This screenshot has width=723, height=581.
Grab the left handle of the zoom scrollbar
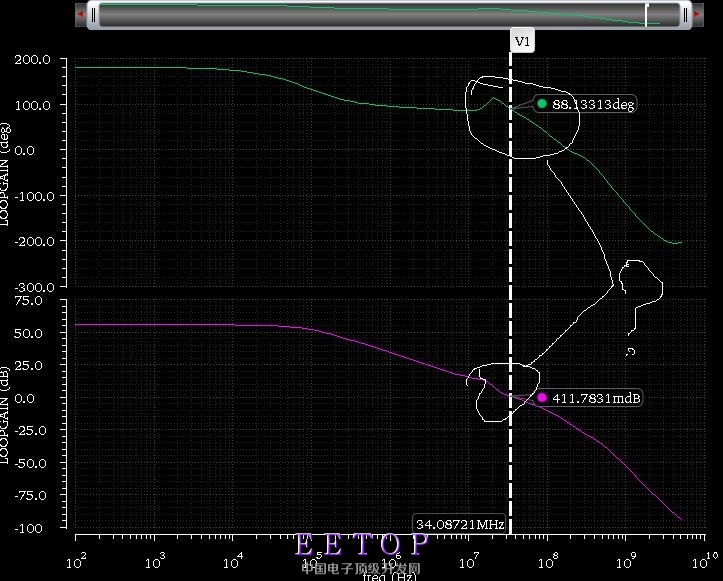(x=94, y=15)
